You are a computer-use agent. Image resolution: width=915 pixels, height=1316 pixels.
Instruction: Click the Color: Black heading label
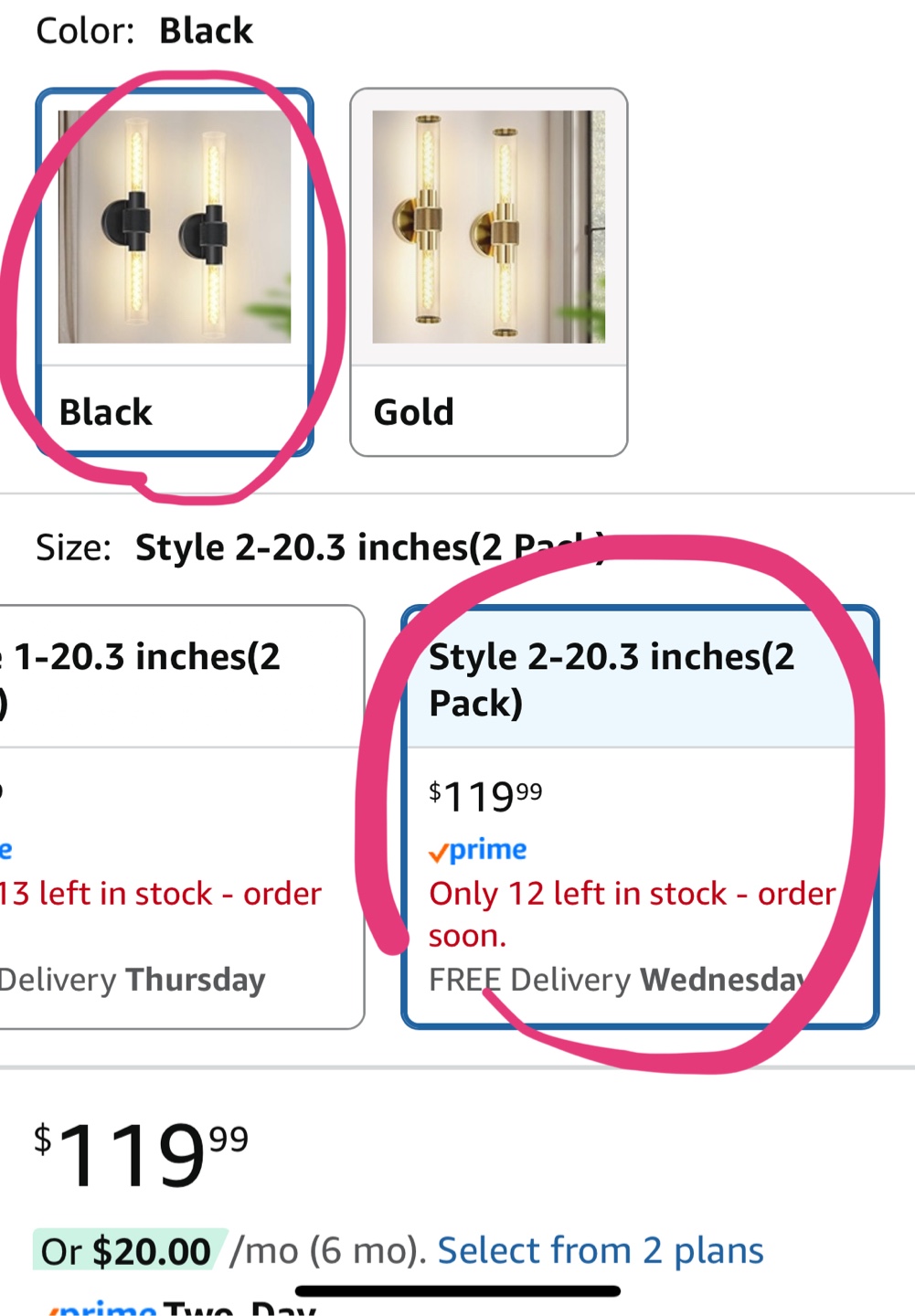tap(142, 29)
